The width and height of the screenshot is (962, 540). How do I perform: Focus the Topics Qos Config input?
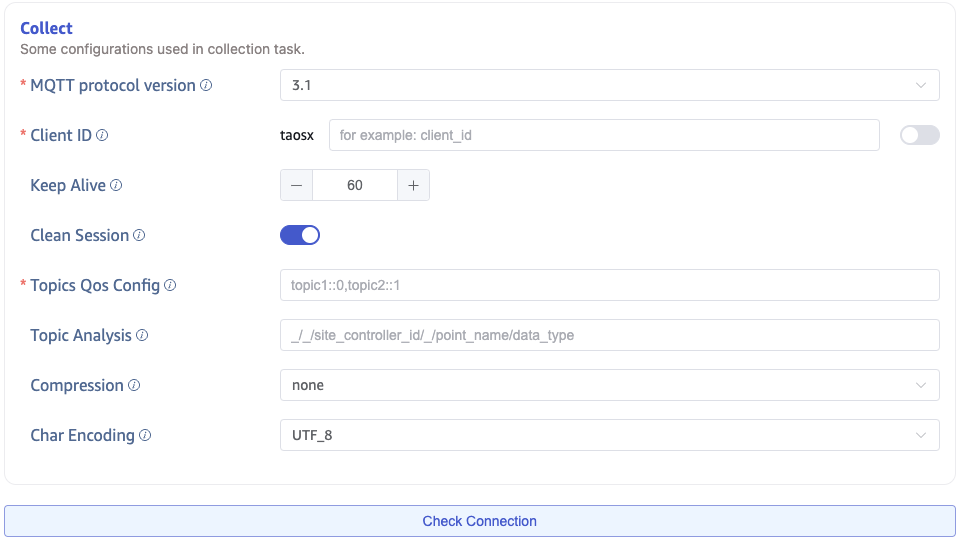[609, 285]
